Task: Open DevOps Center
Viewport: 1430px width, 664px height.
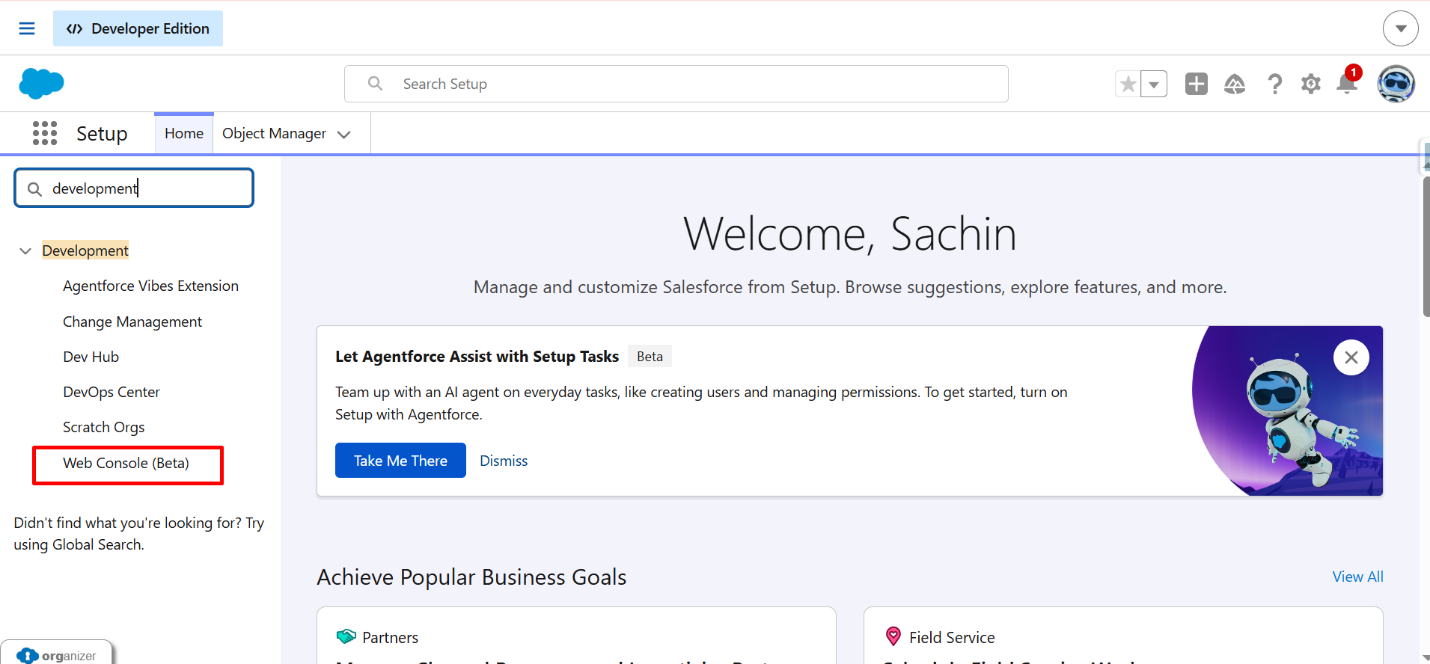Action: coord(111,392)
